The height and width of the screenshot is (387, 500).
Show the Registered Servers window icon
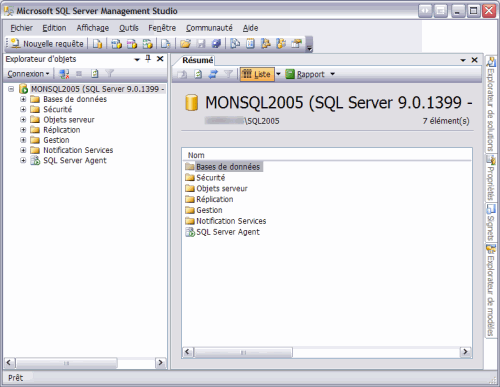235,44
